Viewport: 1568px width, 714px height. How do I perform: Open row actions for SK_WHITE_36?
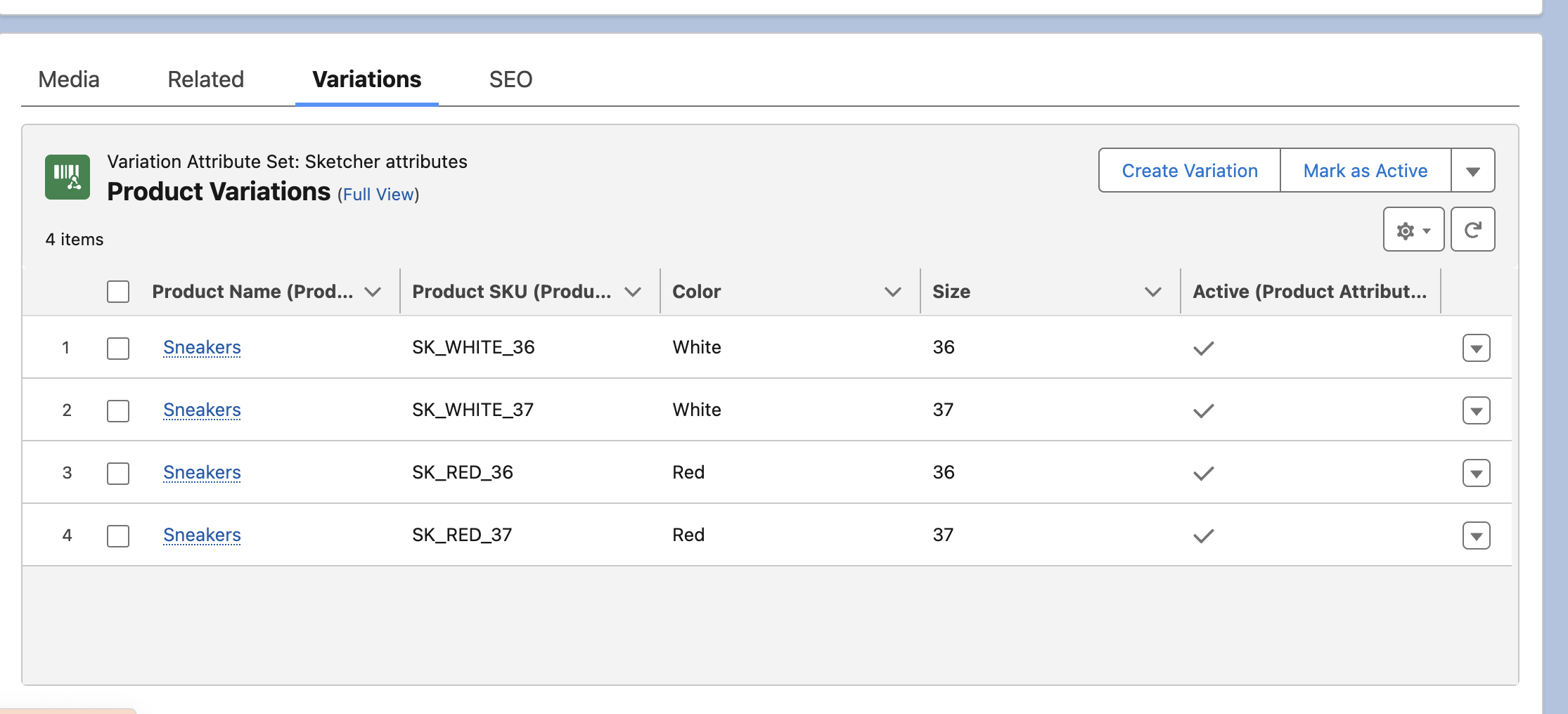click(x=1476, y=348)
